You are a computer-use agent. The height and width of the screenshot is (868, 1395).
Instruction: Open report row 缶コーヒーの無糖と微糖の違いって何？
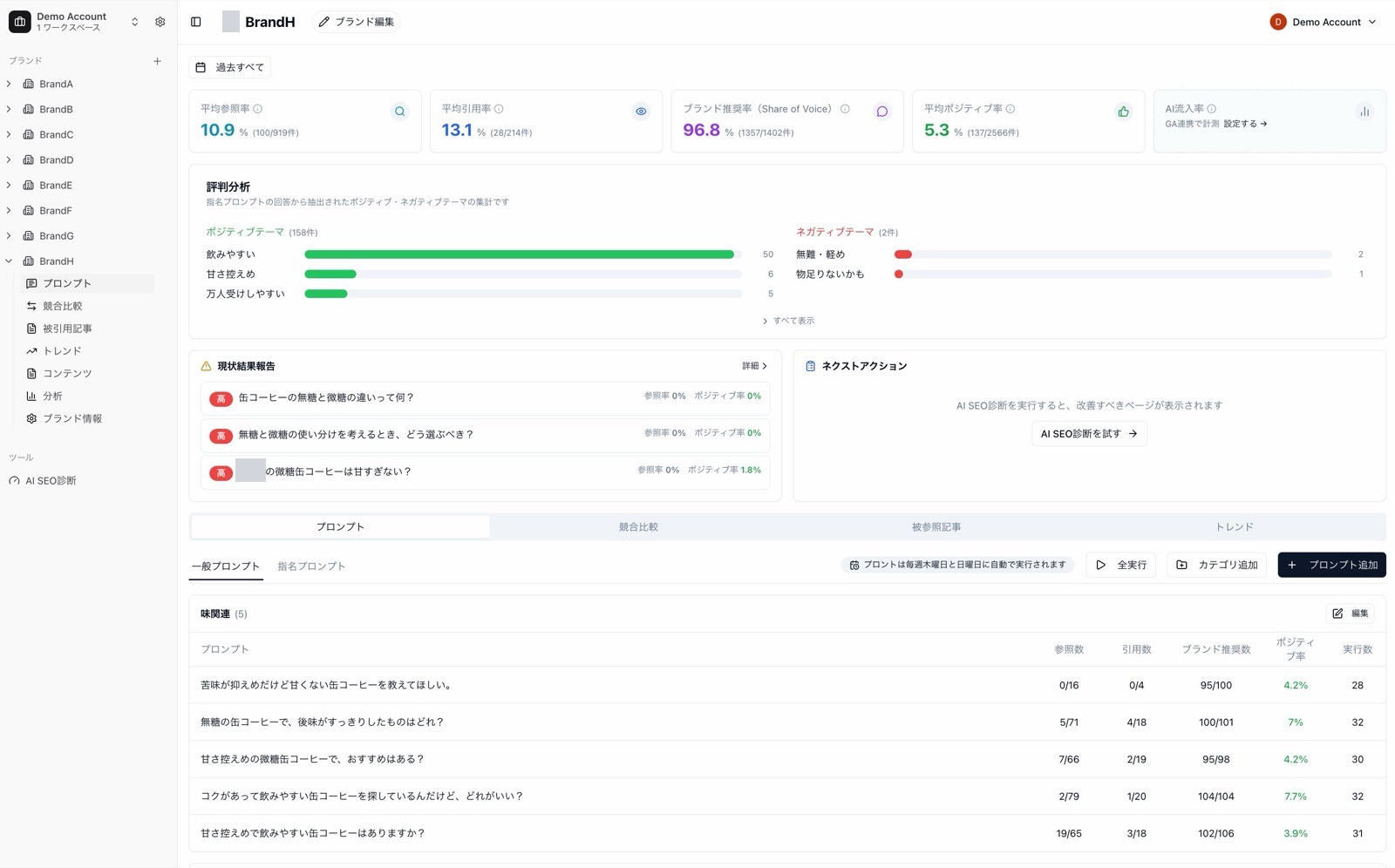coord(485,397)
